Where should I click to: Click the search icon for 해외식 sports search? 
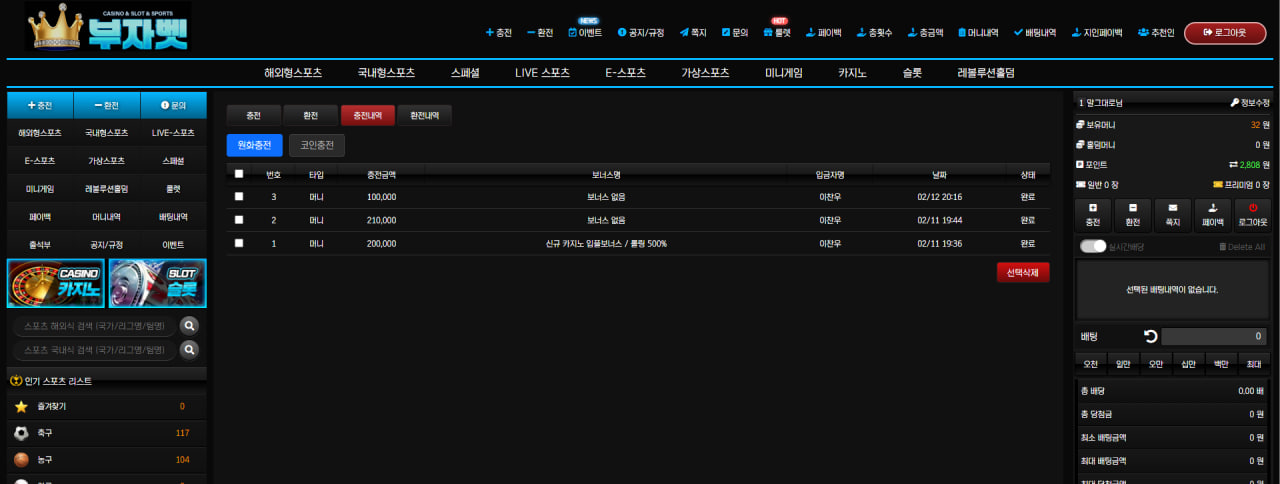point(189,325)
